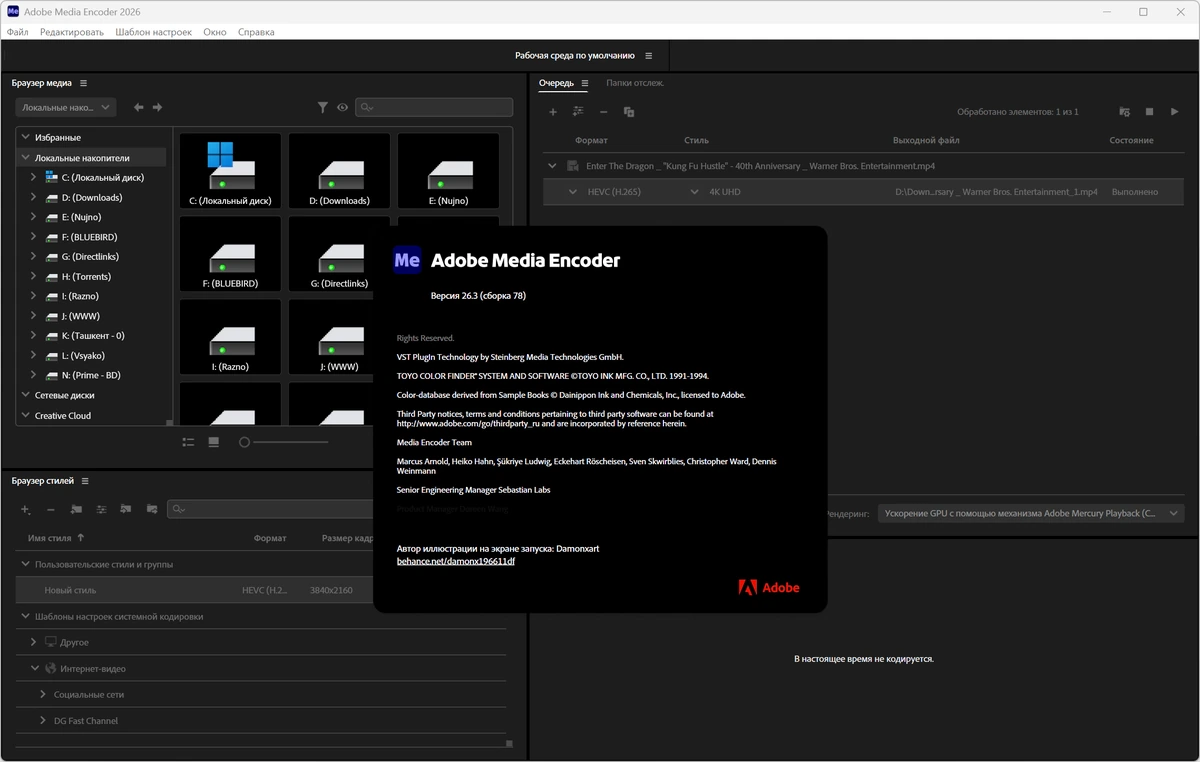1200x762 pixels.
Task: Open the 4K UHD style dropdown arrow
Action: click(695, 192)
